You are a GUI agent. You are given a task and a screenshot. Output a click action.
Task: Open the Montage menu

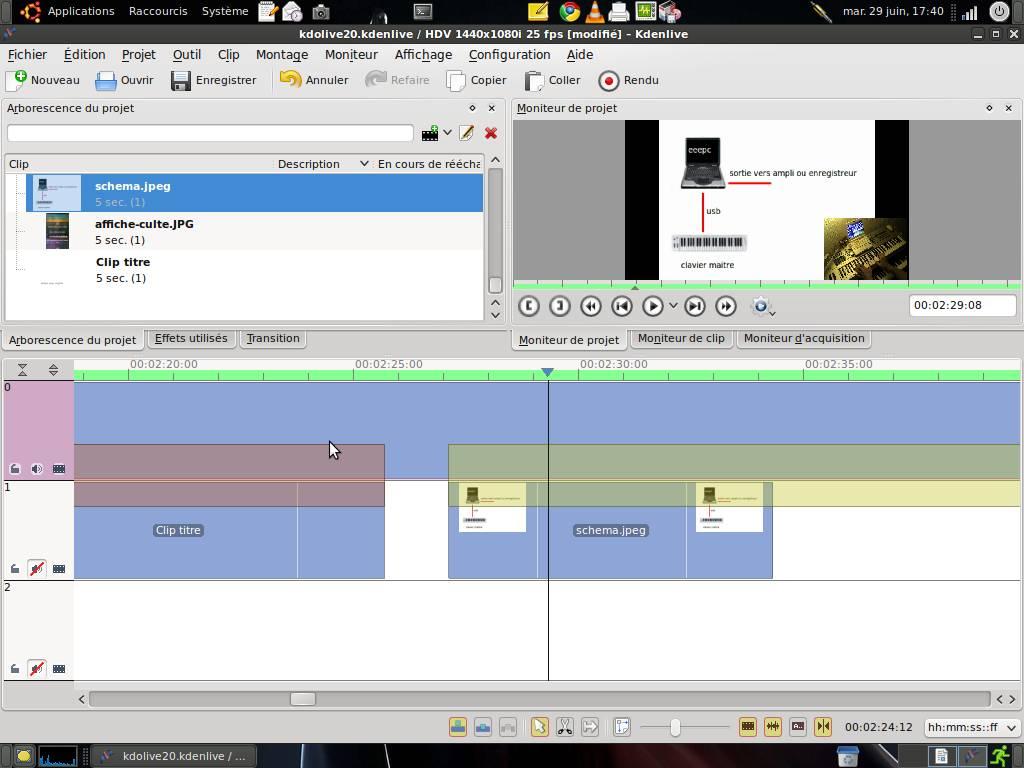[281, 55]
